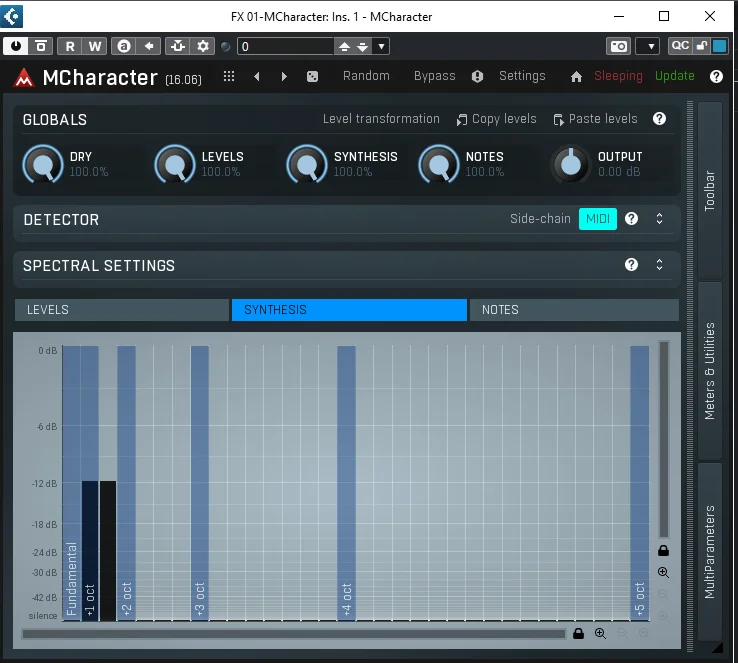The image size is (738, 663).
Task: Click the +3 oct harmonic bar
Action: [200, 484]
